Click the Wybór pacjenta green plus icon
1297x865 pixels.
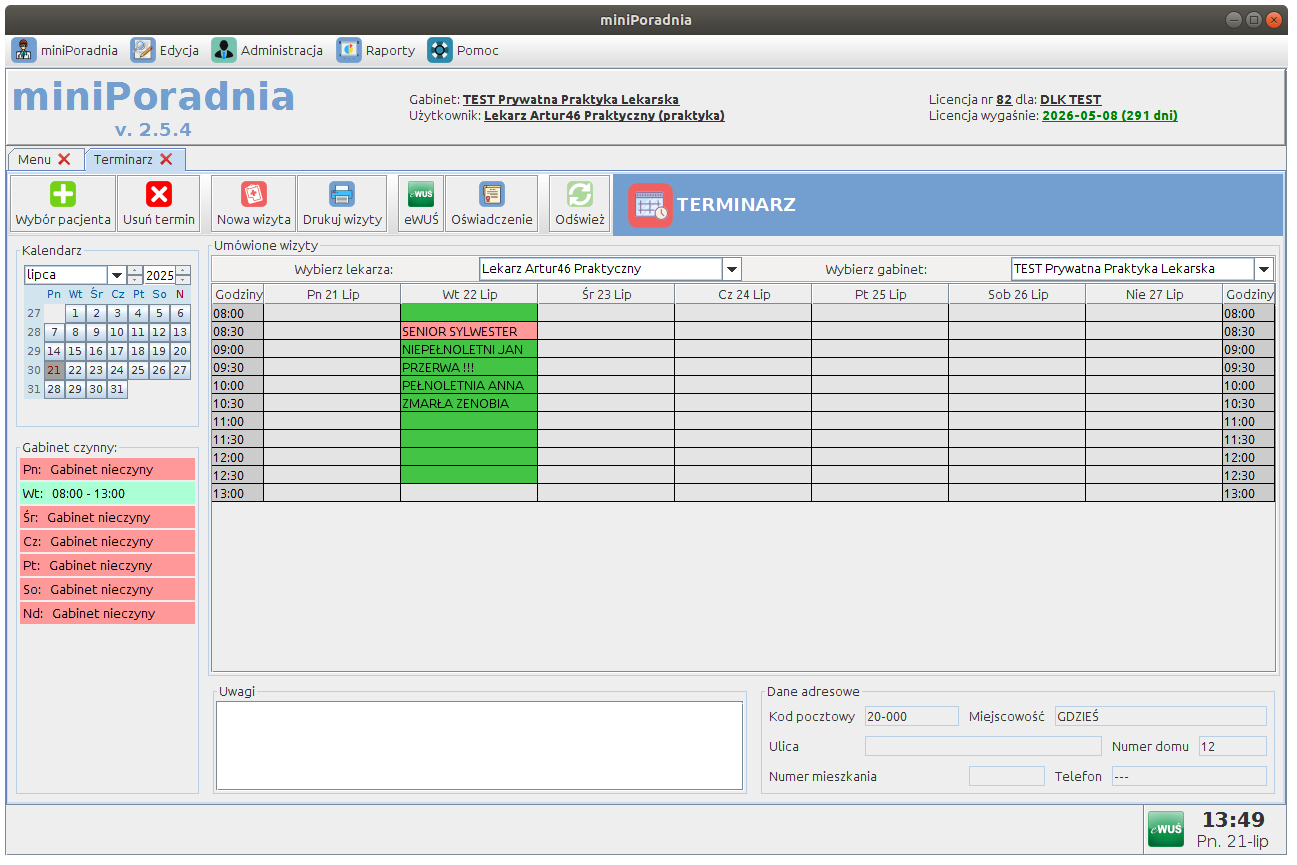[x=63, y=194]
